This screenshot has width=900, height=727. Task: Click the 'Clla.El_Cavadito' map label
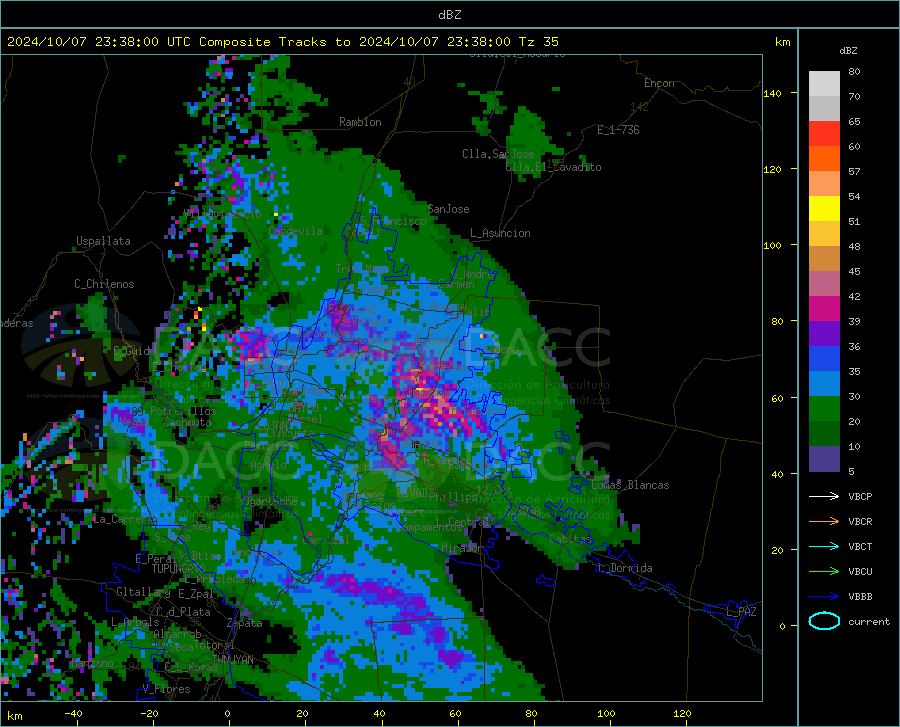click(x=553, y=167)
